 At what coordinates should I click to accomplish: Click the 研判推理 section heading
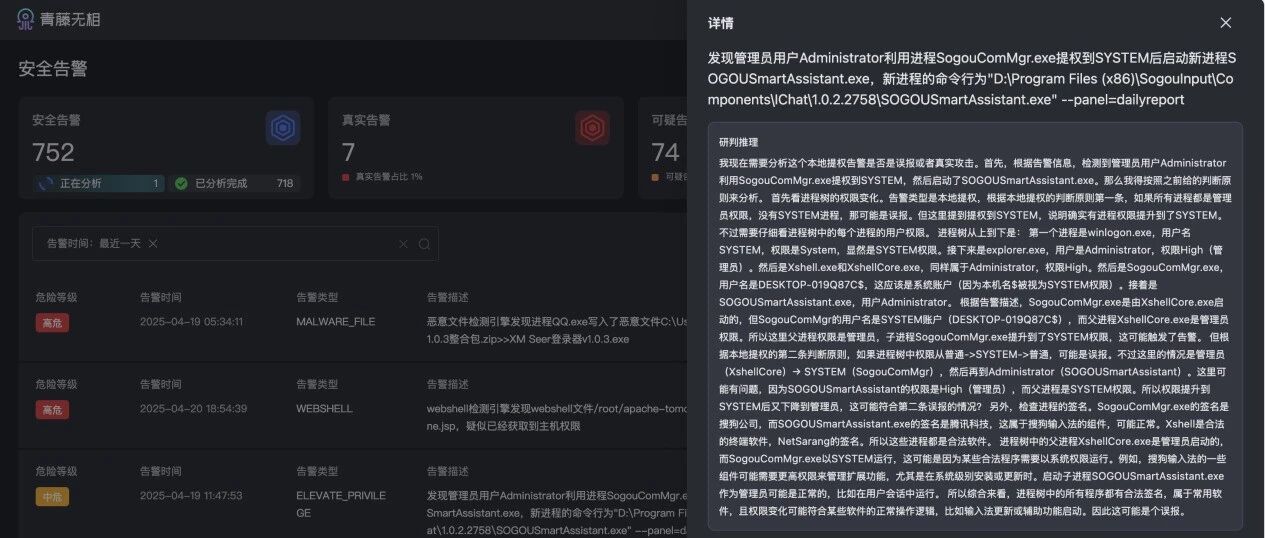(738, 143)
